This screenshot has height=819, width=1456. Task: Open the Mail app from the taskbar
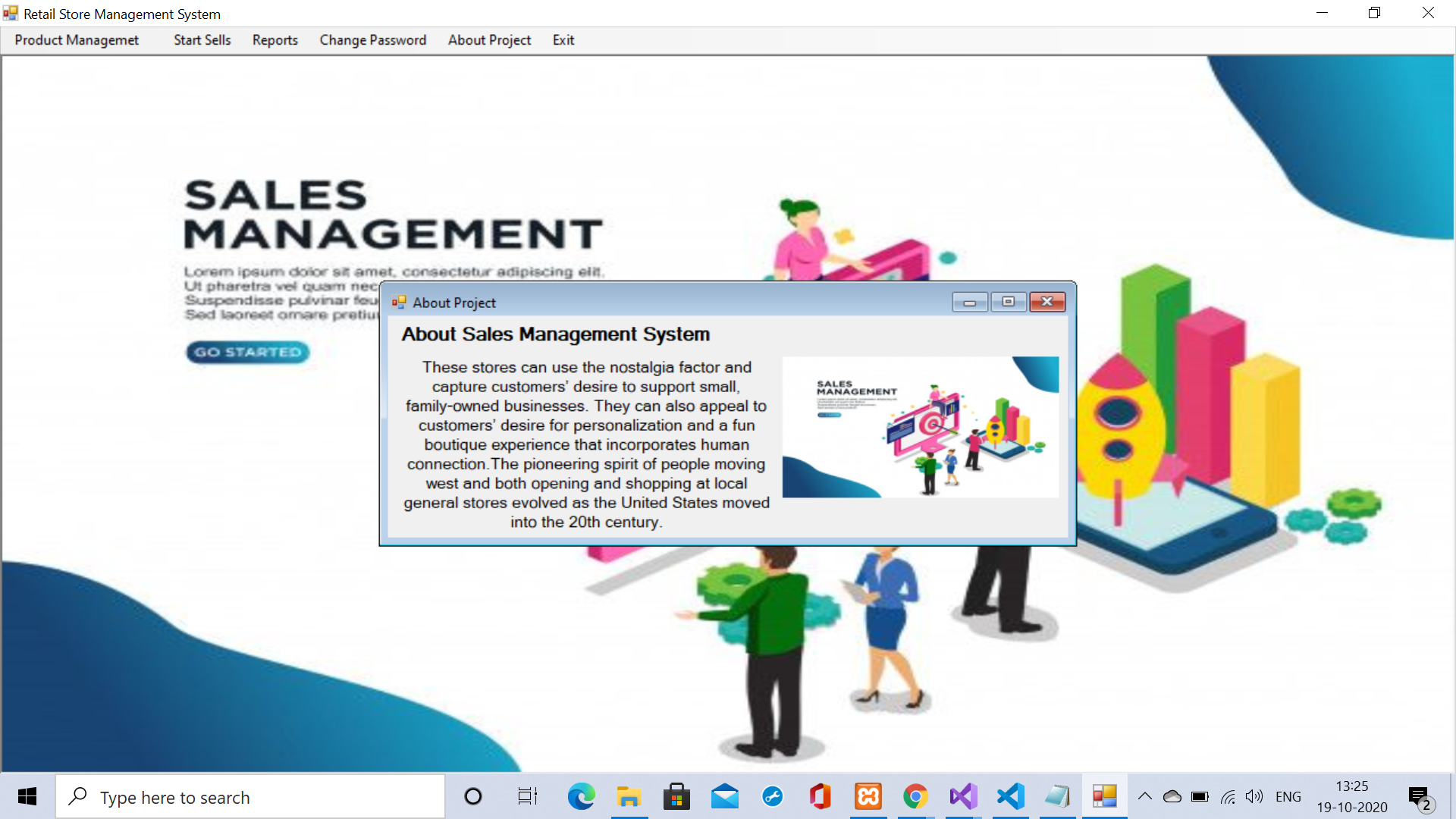[x=724, y=796]
